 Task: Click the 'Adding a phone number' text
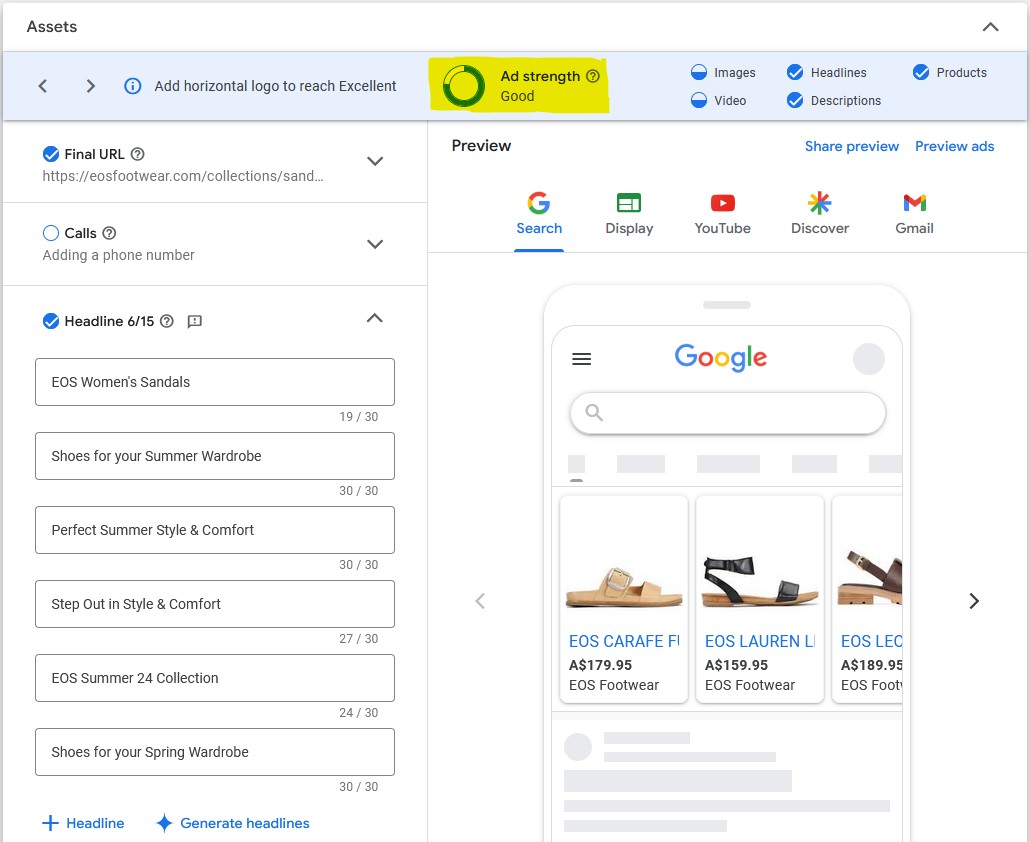point(118,255)
